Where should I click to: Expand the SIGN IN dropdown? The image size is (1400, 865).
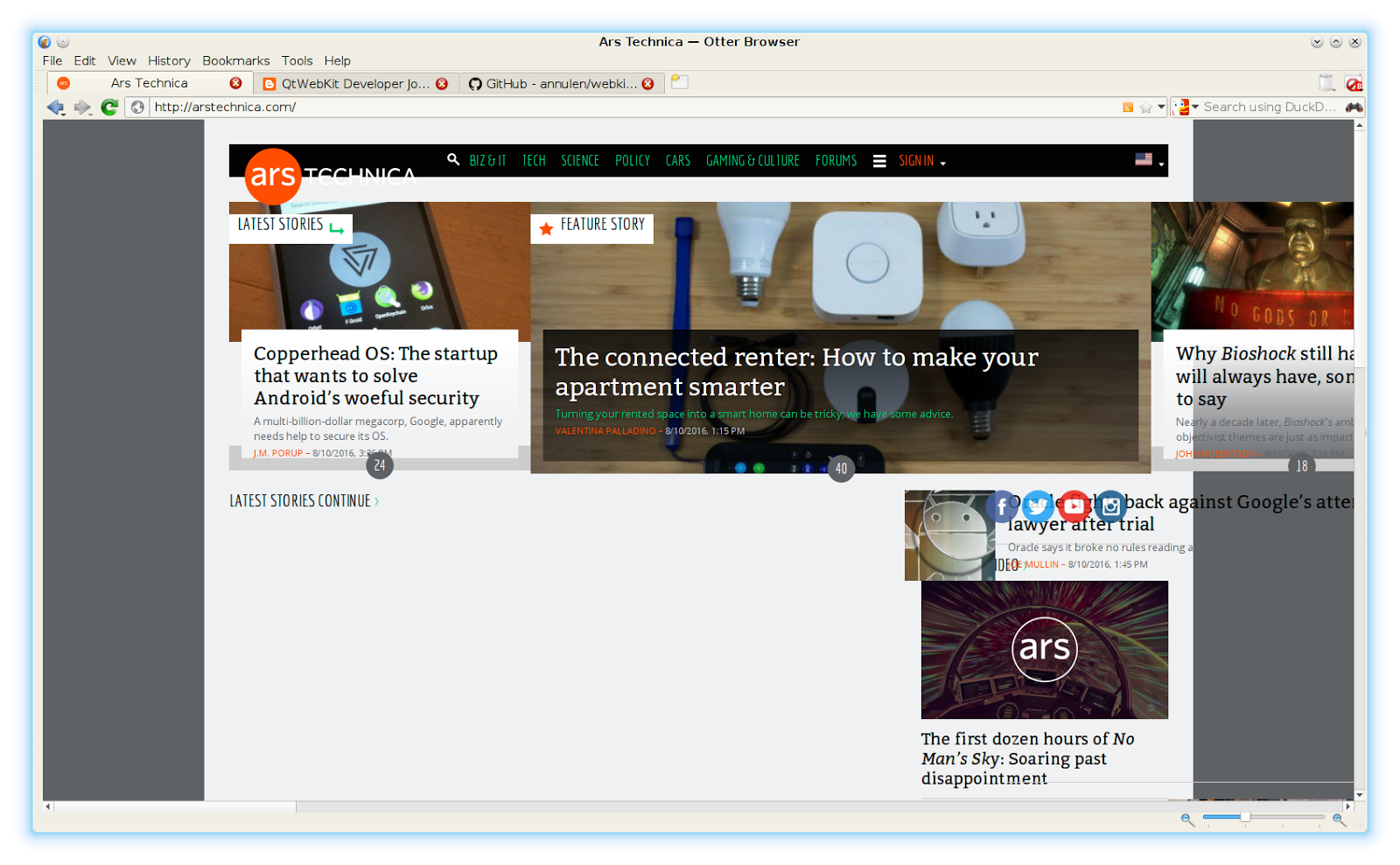tap(922, 161)
